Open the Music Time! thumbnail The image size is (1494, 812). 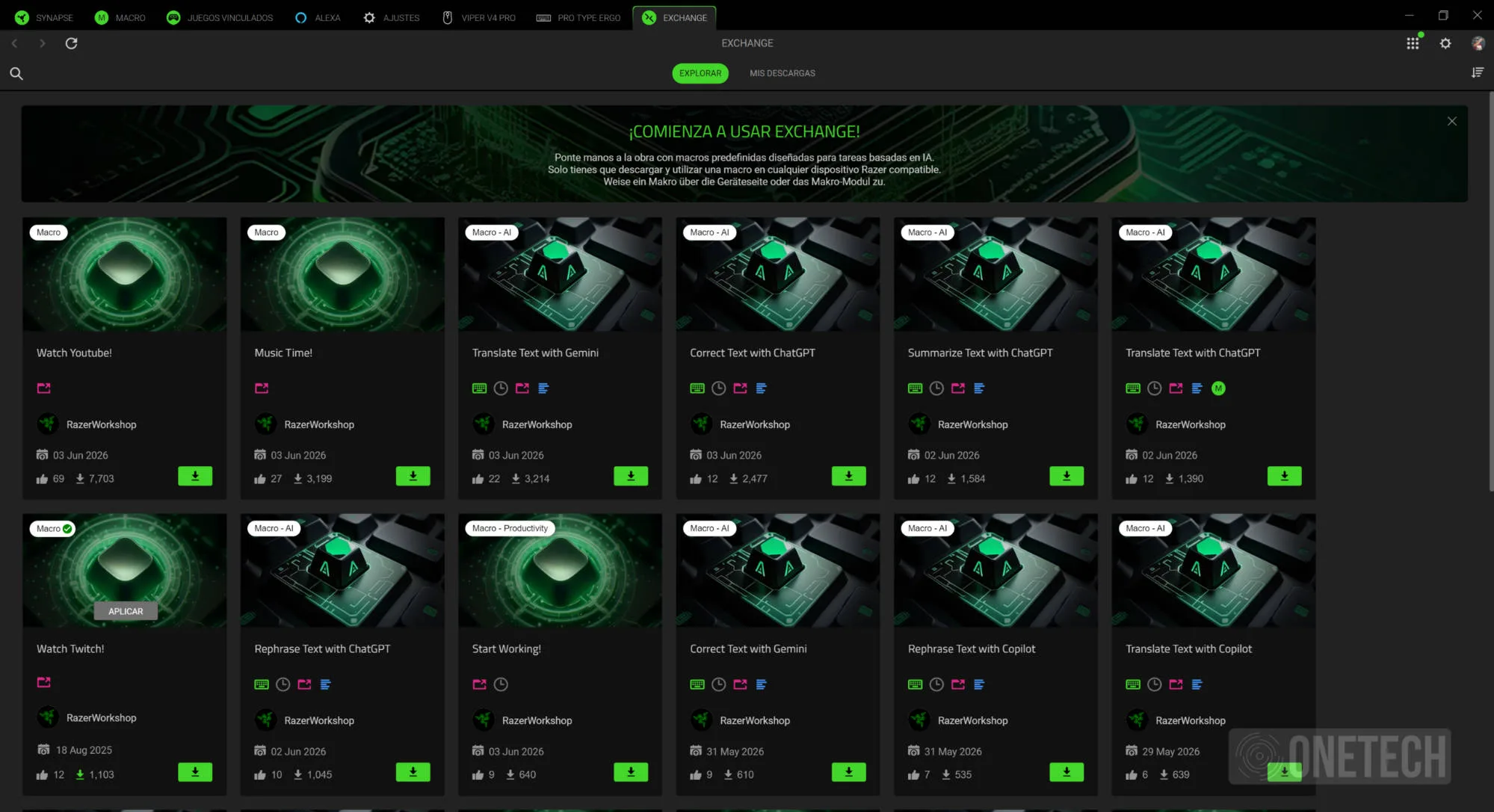[x=342, y=274]
